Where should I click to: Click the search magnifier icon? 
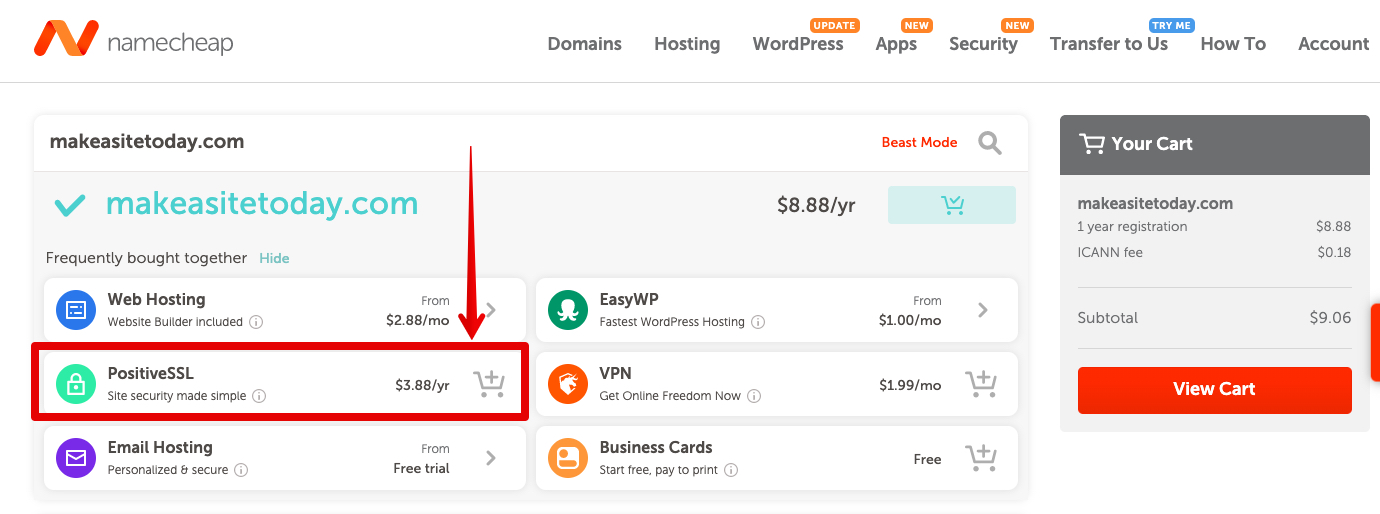pos(990,143)
